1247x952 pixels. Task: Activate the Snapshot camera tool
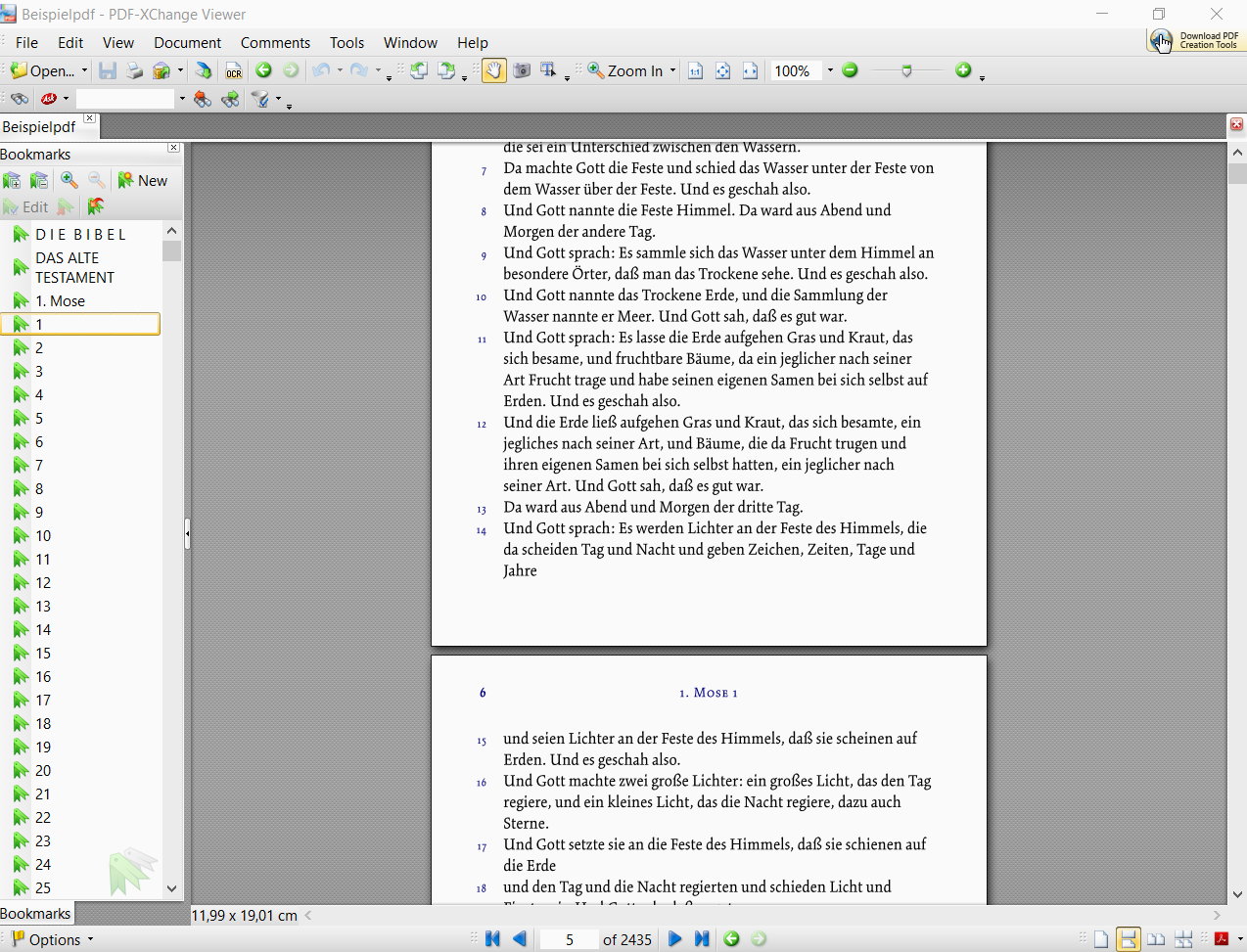522,70
